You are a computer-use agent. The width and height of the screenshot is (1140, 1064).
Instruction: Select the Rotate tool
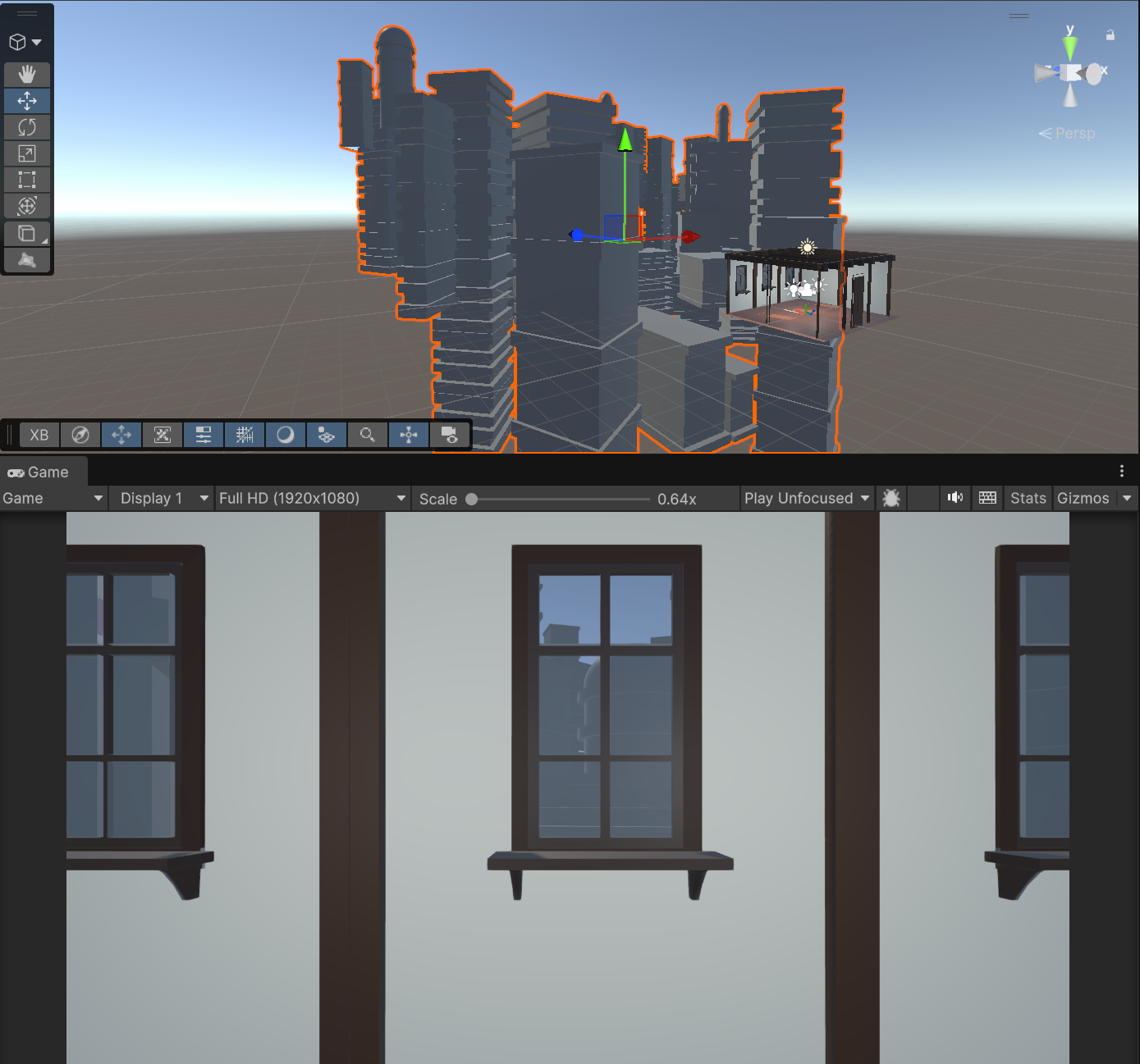point(27,127)
